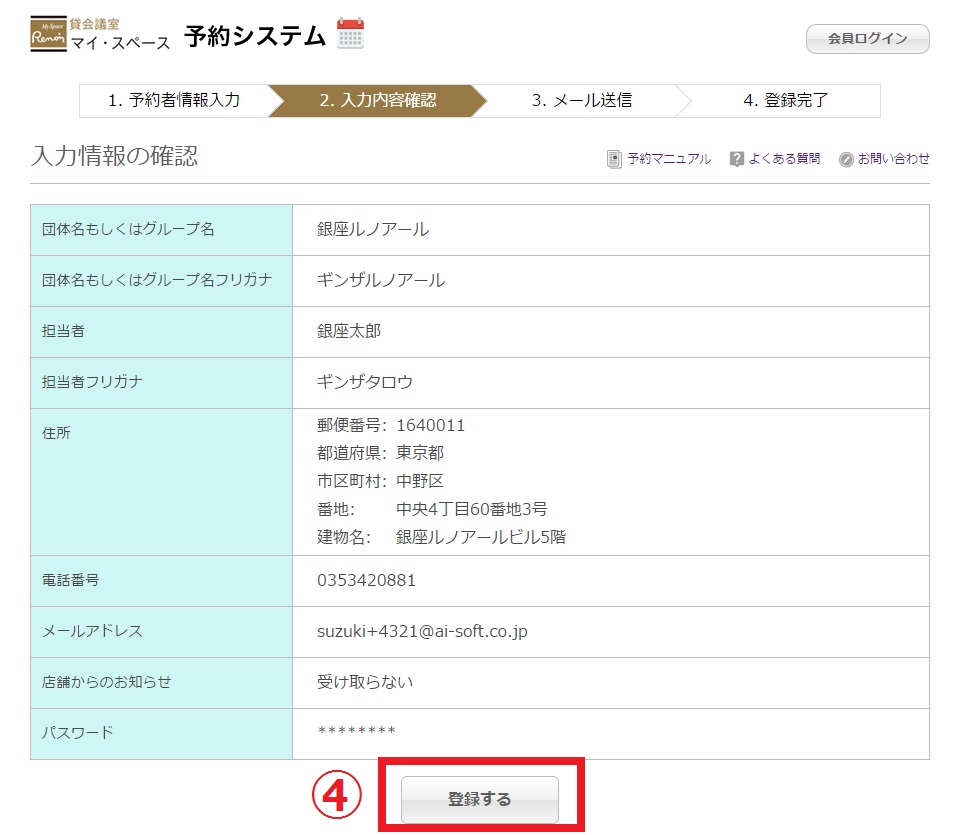Click the phone number 0353420881
The image size is (957, 835).
tap(366, 580)
